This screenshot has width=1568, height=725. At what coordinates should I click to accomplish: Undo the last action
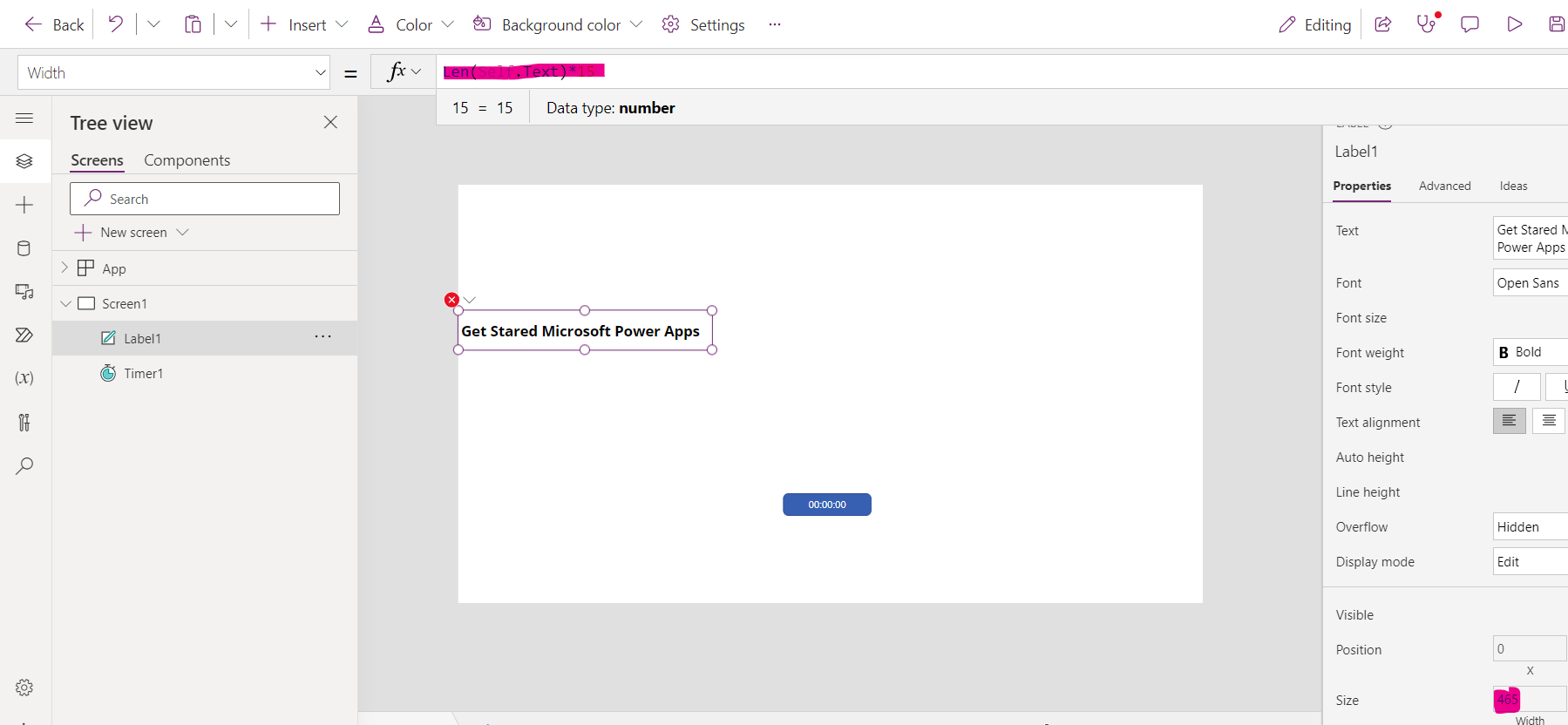[x=115, y=24]
